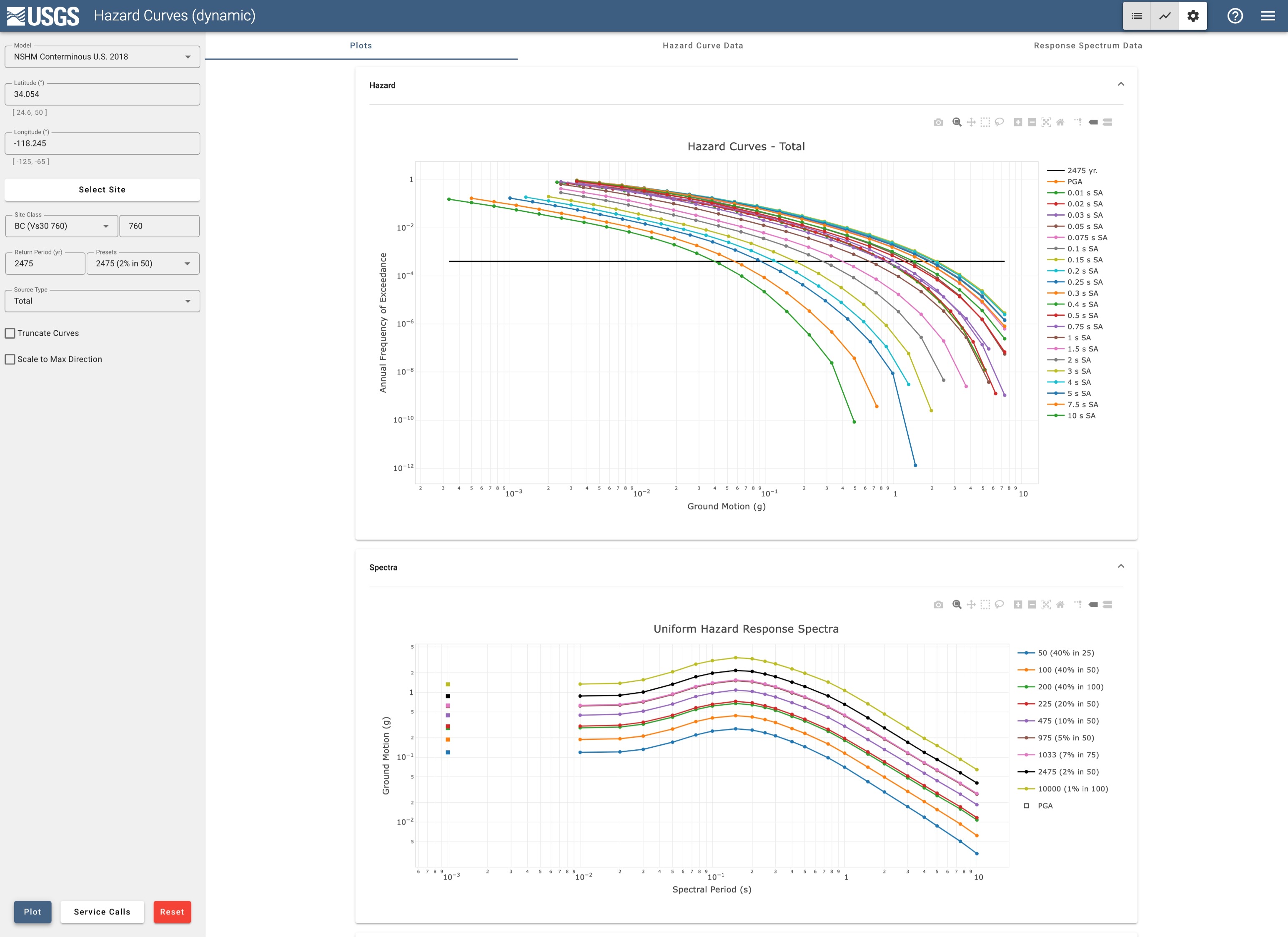Screen dimensions: 1288x937
Task: Select Zoom tool in Spectra plot toolbar
Action: 957,605
